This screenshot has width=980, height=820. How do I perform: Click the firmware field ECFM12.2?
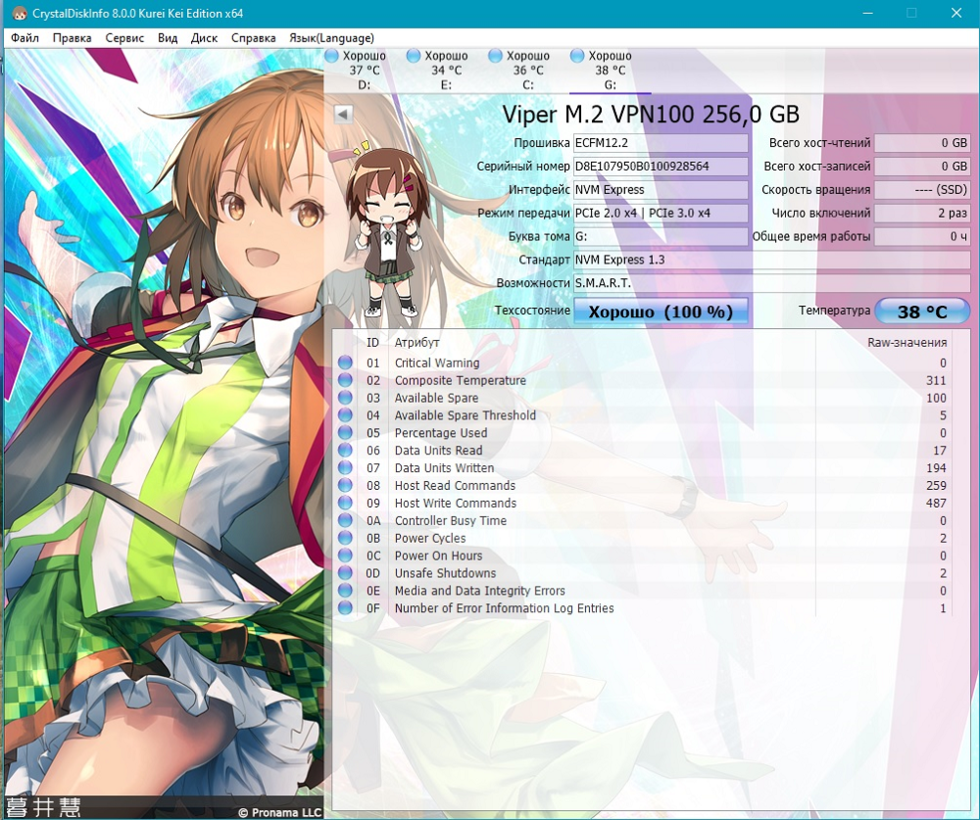tap(661, 143)
